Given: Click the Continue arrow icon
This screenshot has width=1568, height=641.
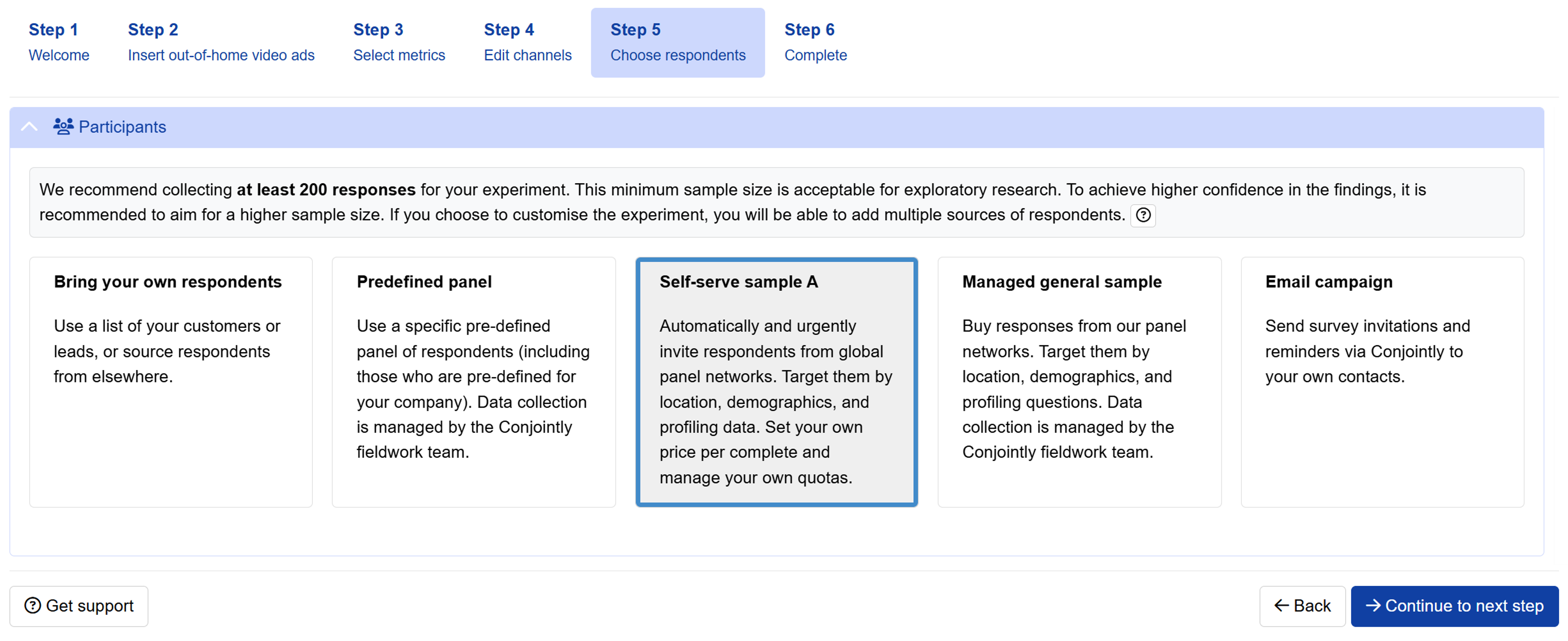Looking at the screenshot, I should 1373,606.
